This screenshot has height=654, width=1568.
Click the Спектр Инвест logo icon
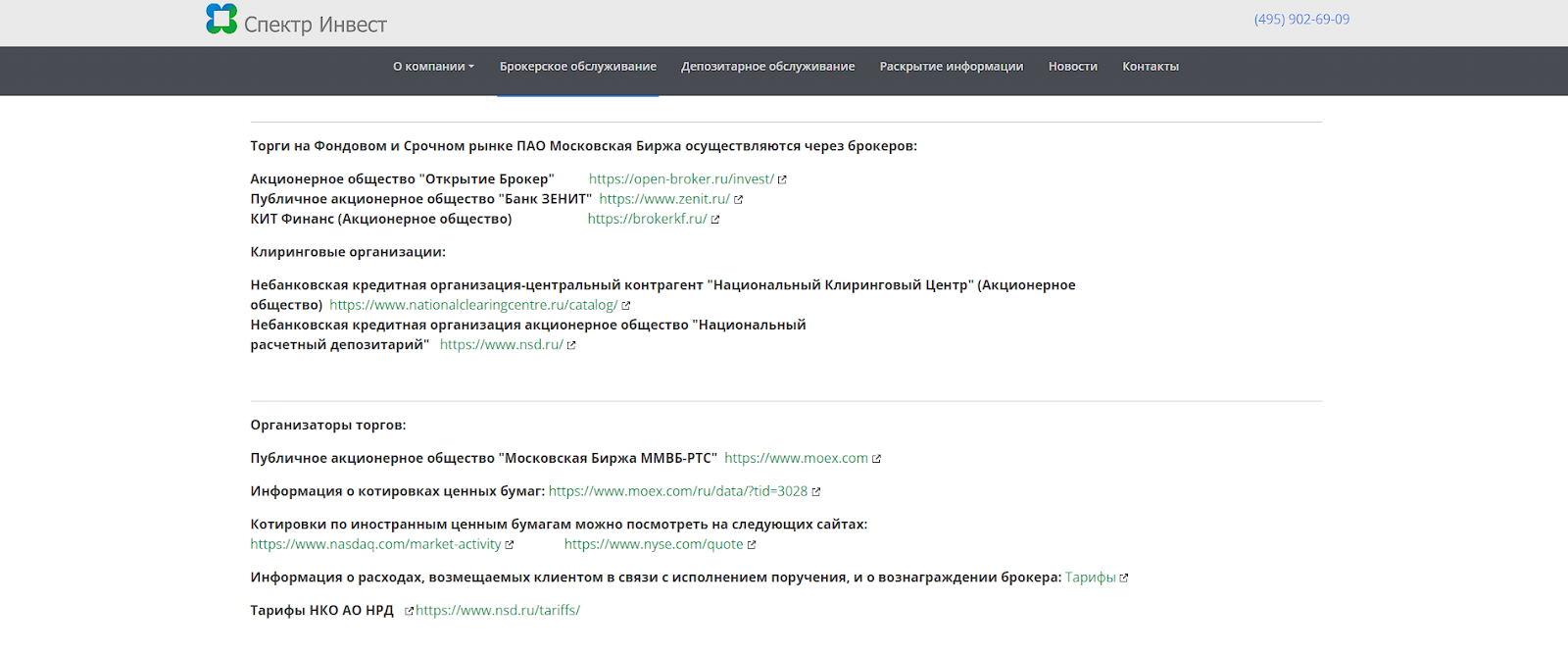(221, 19)
